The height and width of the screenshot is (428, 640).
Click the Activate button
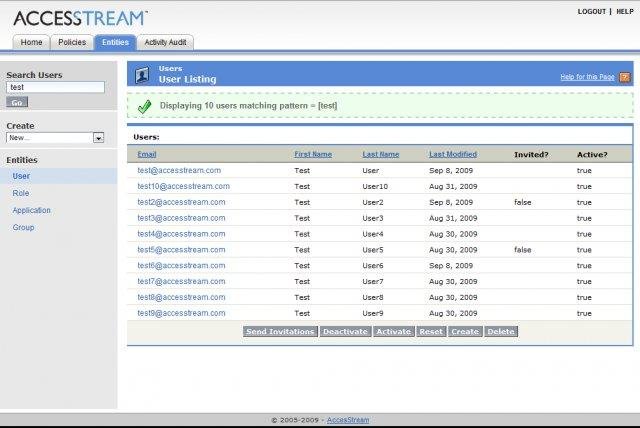[393, 331]
